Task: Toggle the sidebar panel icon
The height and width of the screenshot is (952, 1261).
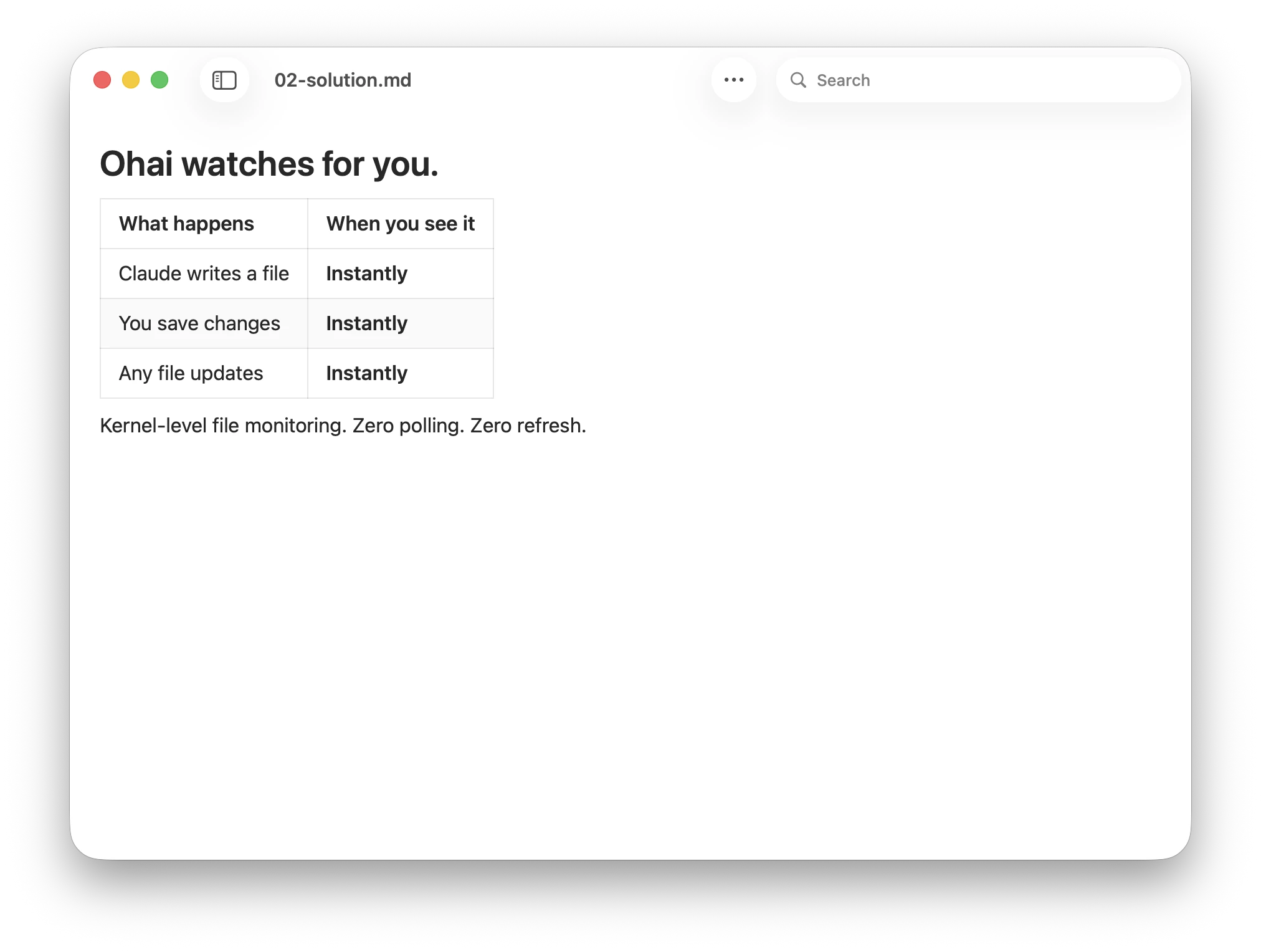Action: point(224,80)
